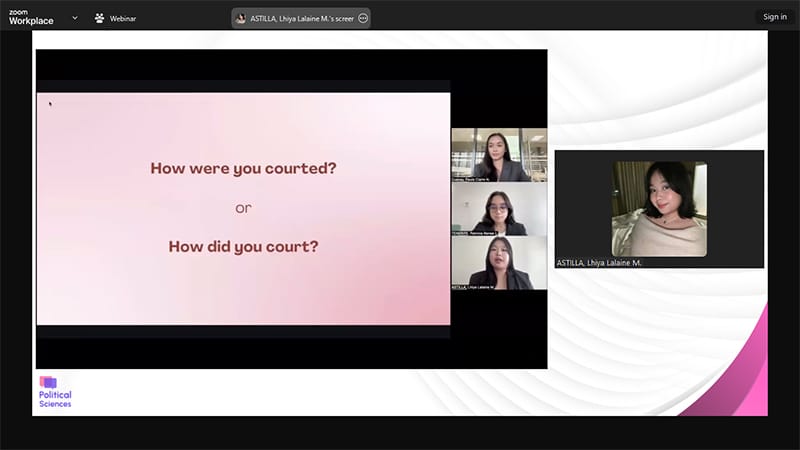
Task: Click the Political Sciences text label
Action: click(x=55, y=400)
